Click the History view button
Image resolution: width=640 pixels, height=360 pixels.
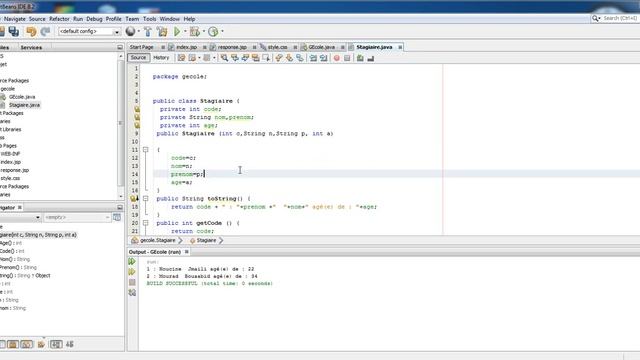point(161,58)
